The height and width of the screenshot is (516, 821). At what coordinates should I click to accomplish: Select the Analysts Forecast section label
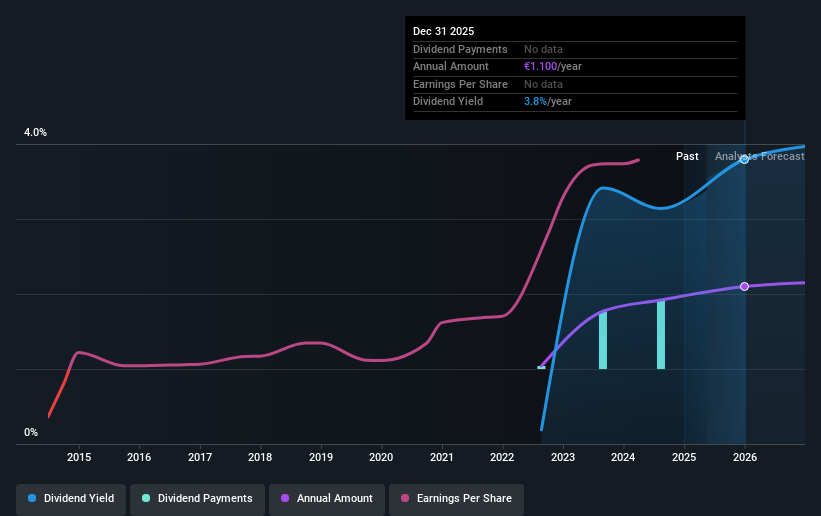click(x=759, y=156)
